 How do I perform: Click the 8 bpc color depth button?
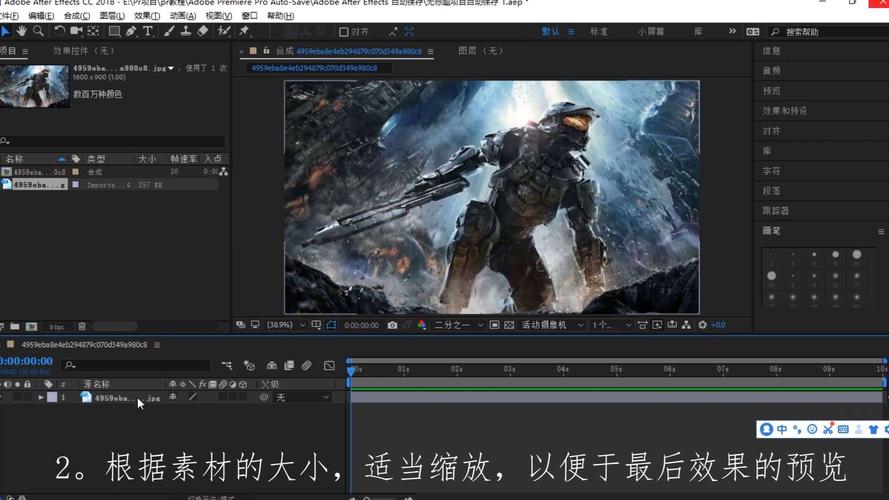pyautogui.click(x=57, y=327)
